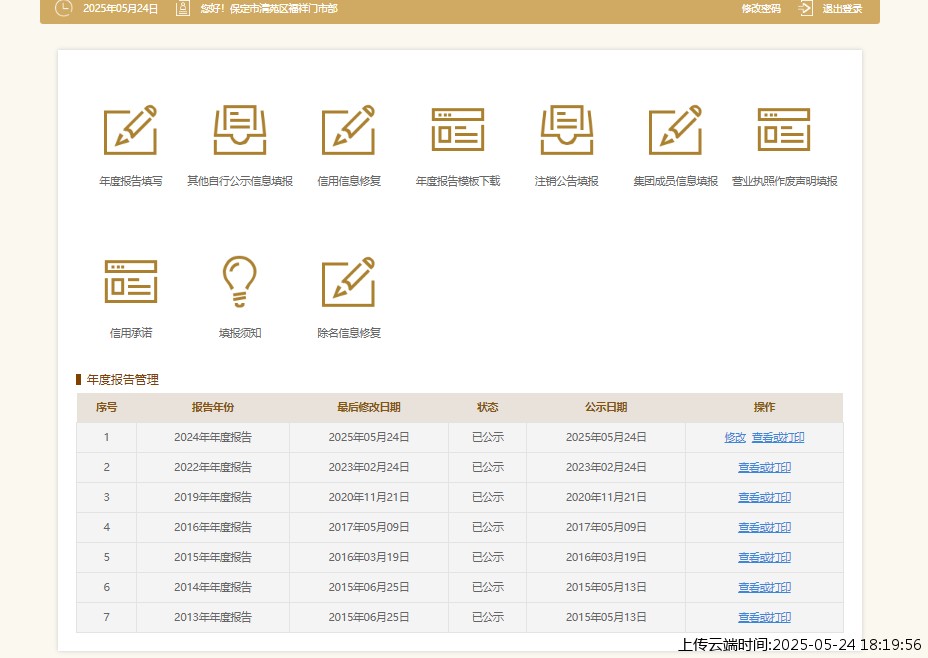Open 填报须知 lightbulb icon

click(240, 282)
